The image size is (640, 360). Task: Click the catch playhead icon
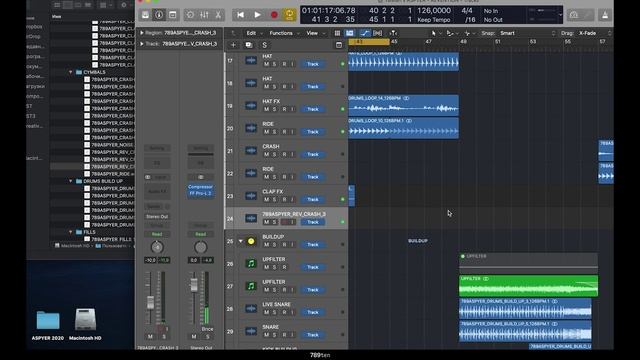pyautogui.click(x=393, y=33)
